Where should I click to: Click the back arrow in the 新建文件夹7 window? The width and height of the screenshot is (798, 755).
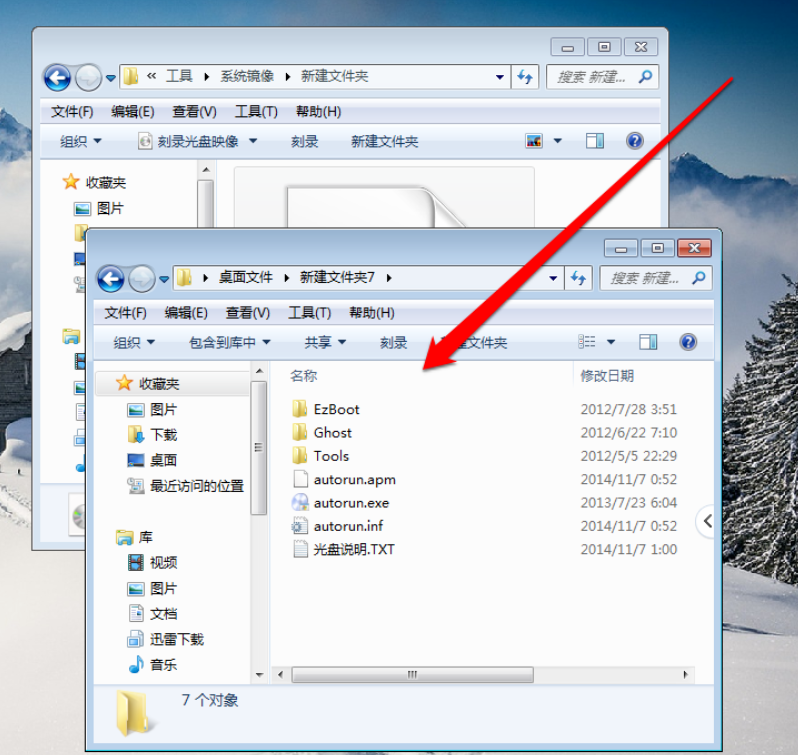111,278
